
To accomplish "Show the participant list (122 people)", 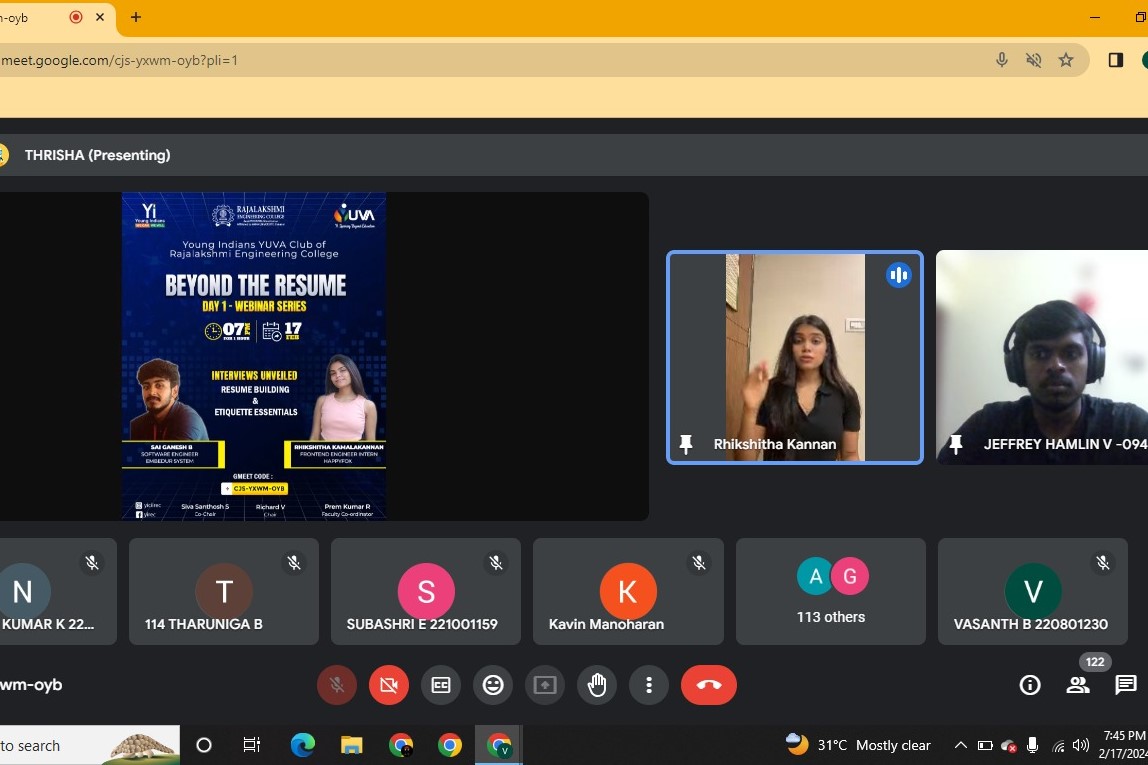I will pos(1078,685).
